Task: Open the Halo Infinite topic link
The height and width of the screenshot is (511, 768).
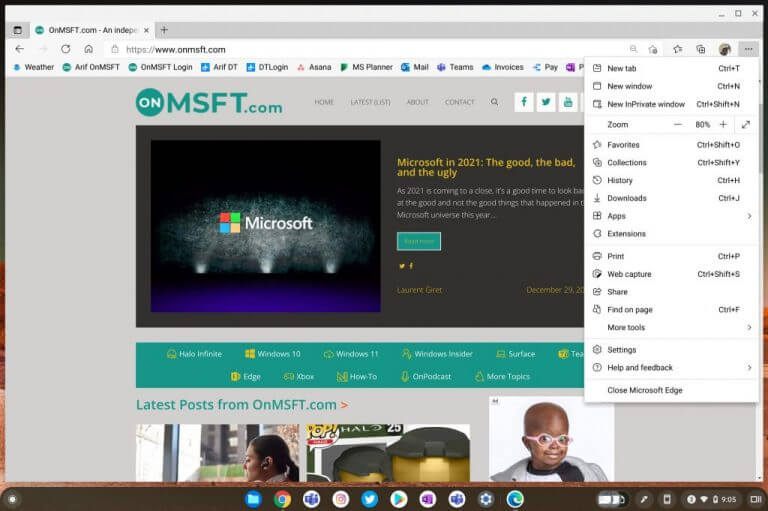Action: 194,354
